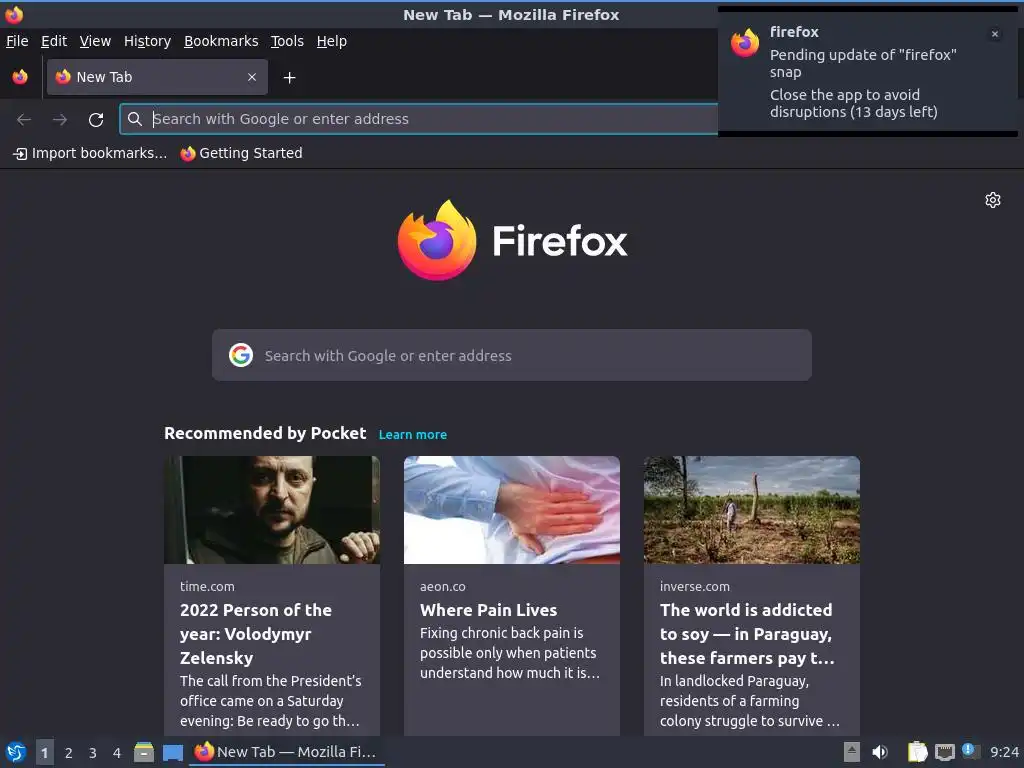Click the aeon.co source label
The height and width of the screenshot is (768, 1024).
[x=443, y=586]
